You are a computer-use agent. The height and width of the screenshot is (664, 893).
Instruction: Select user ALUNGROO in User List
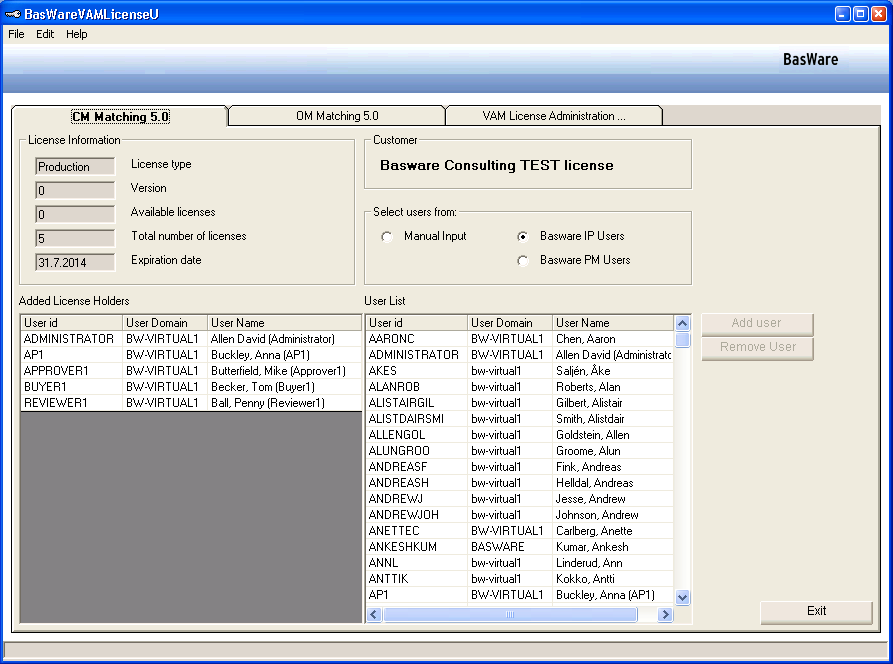519,450
